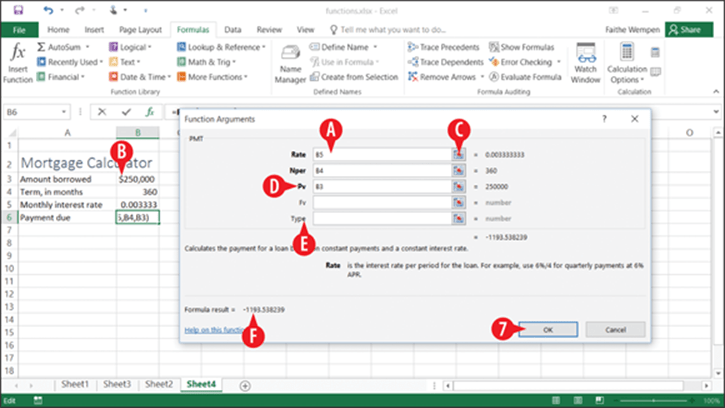Click the Save icon in the quick access toolbar
This screenshot has height=408, width=725.
click(18, 10)
